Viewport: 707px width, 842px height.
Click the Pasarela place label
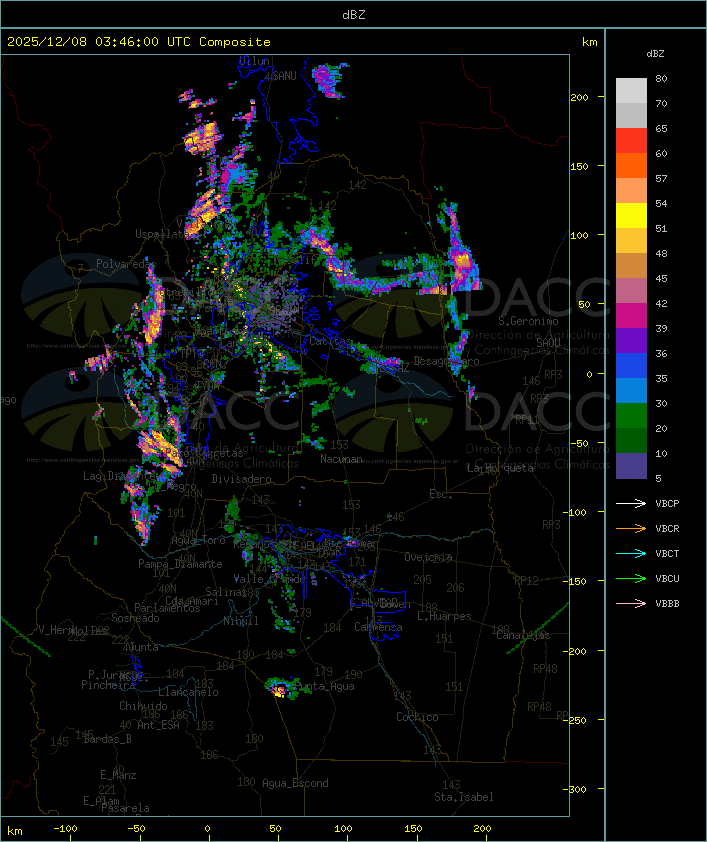(125, 808)
